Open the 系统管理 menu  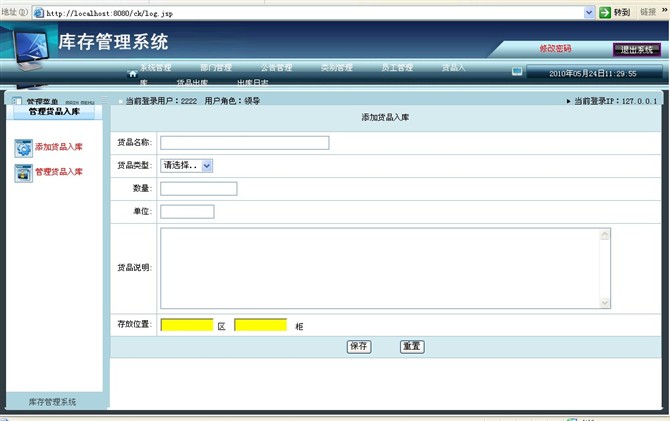156,68
